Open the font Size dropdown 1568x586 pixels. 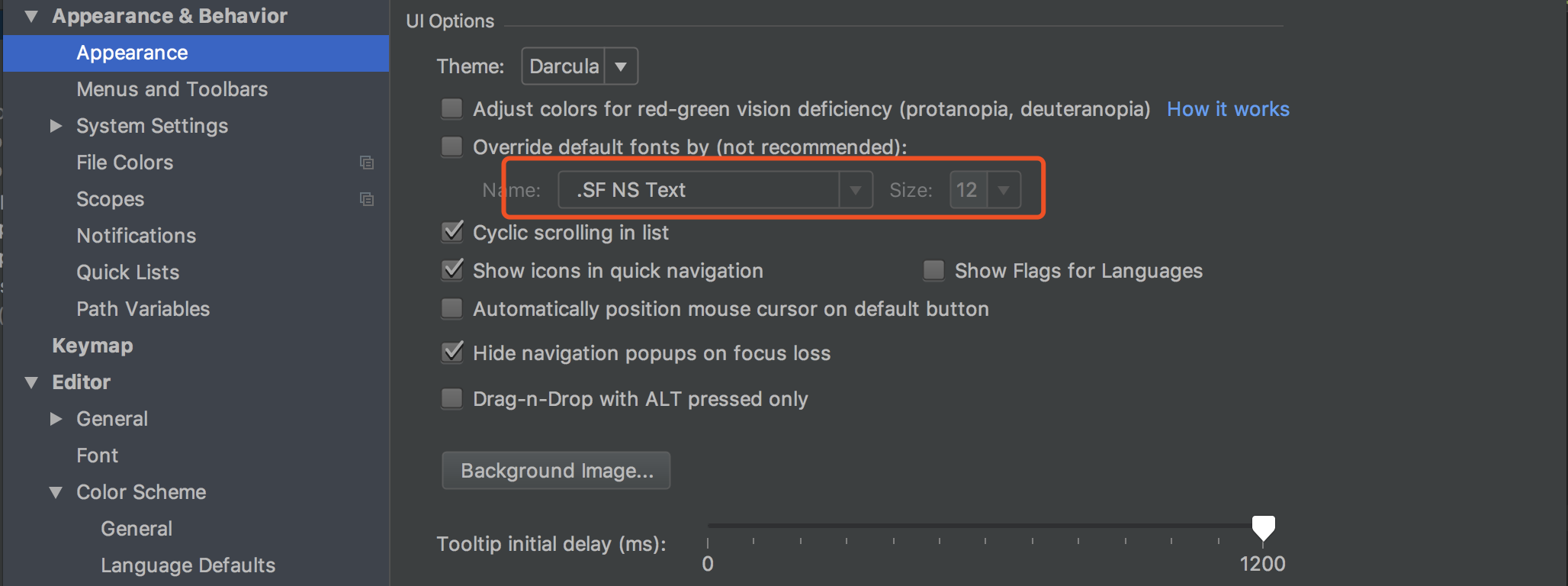pos(1003,190)
